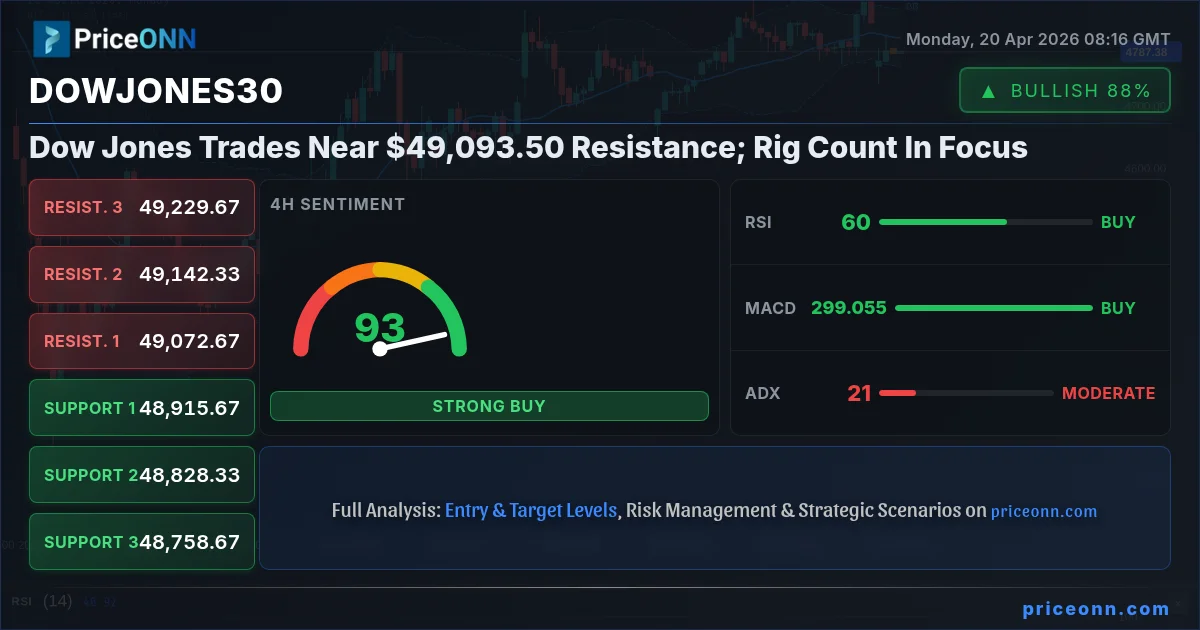
Task: Click the RSI value 60
Action: click(856, 222)
